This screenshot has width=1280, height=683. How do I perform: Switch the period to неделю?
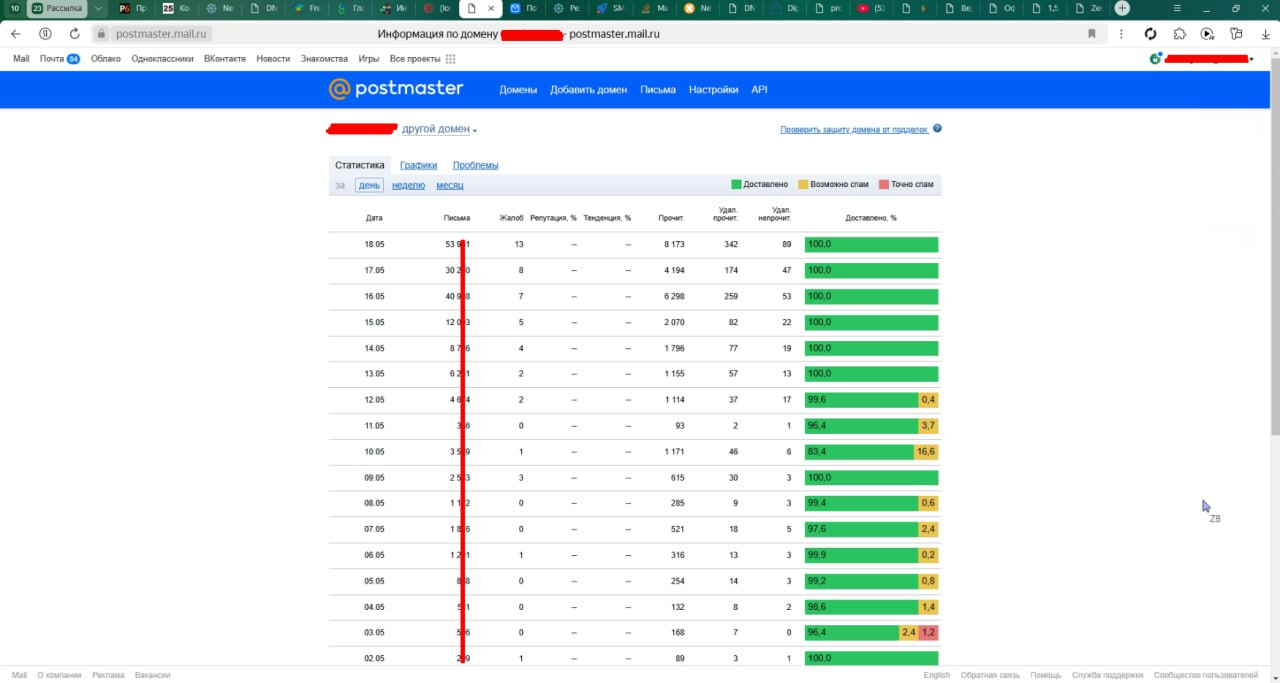408,185
